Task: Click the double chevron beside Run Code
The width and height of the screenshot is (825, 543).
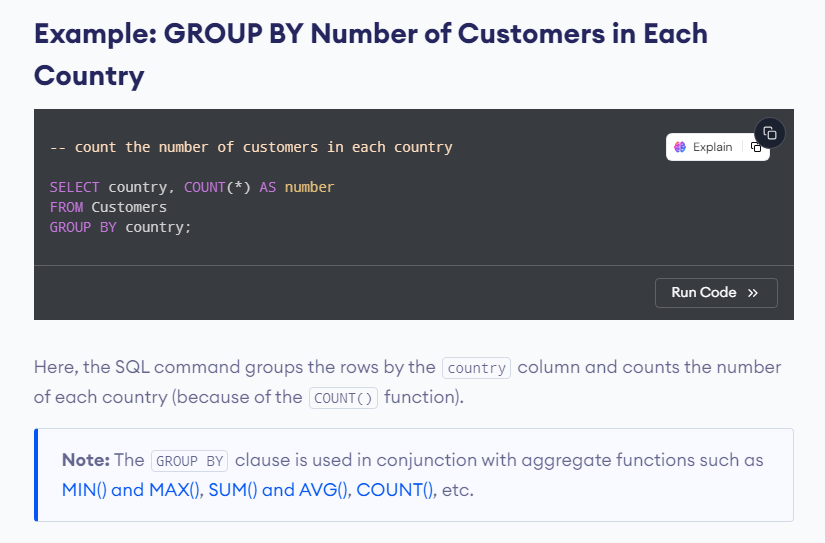Action: [x=753, y=293]
